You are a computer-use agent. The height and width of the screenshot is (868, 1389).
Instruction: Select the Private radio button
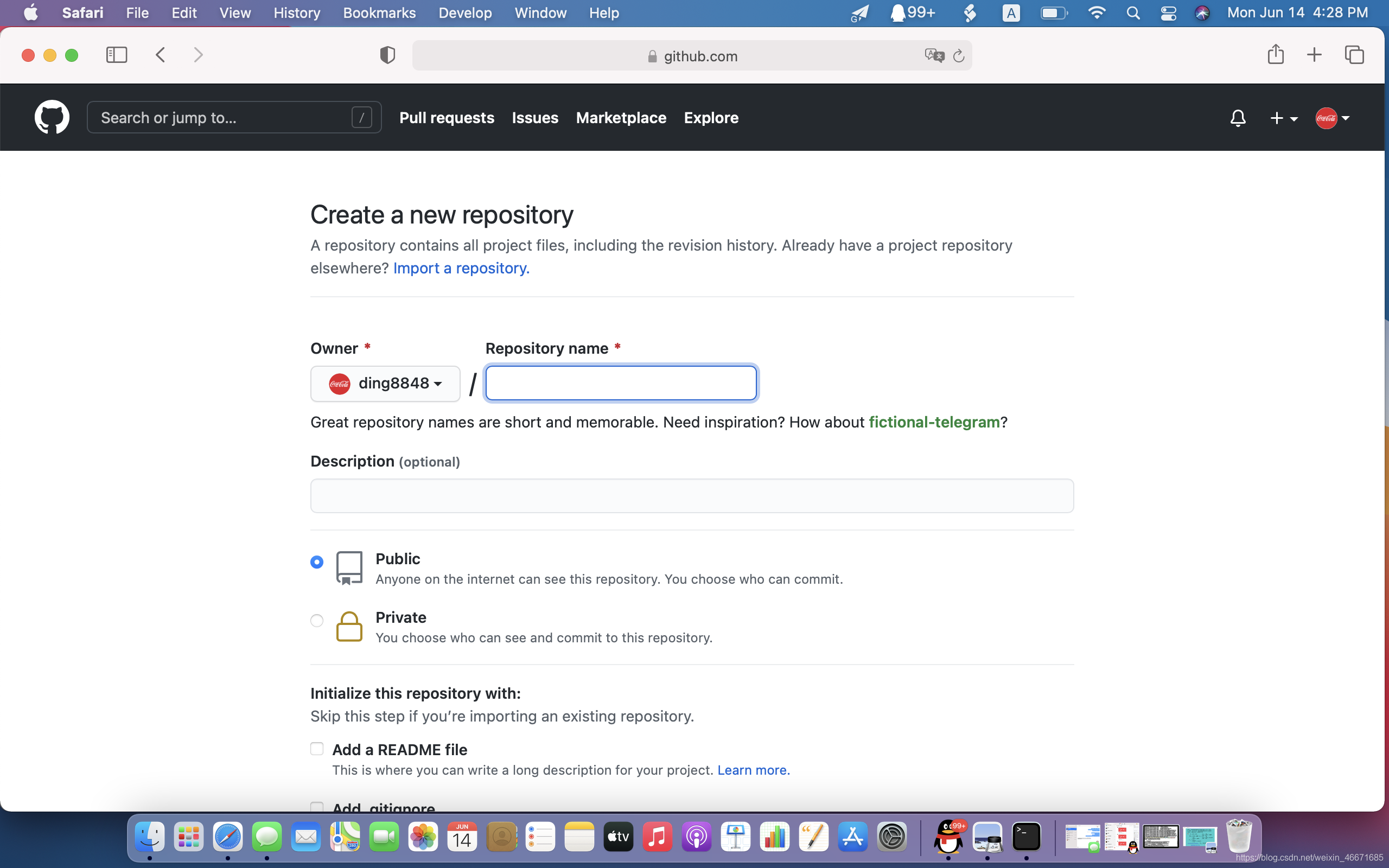tap(317, 619)
